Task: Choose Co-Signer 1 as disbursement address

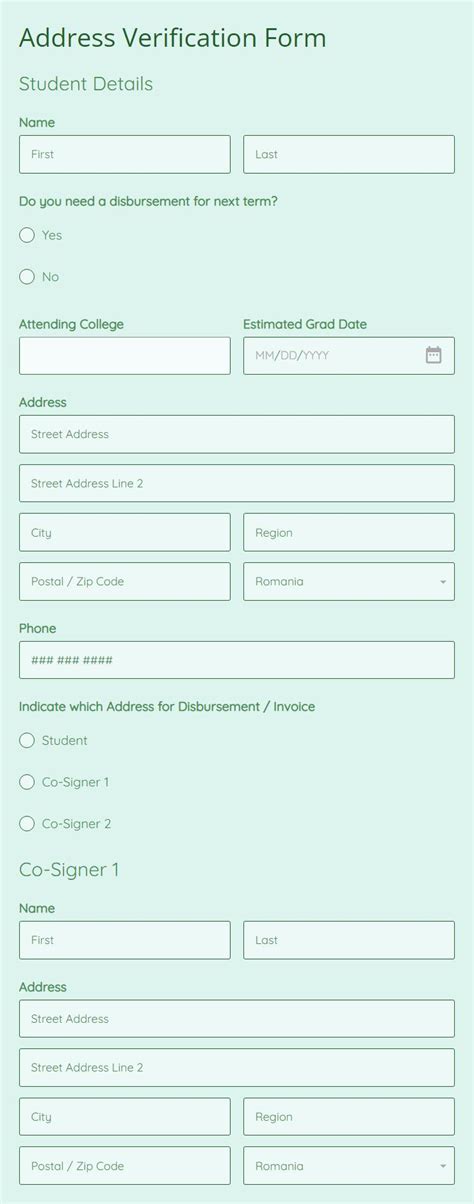Action: coord(27,782)
